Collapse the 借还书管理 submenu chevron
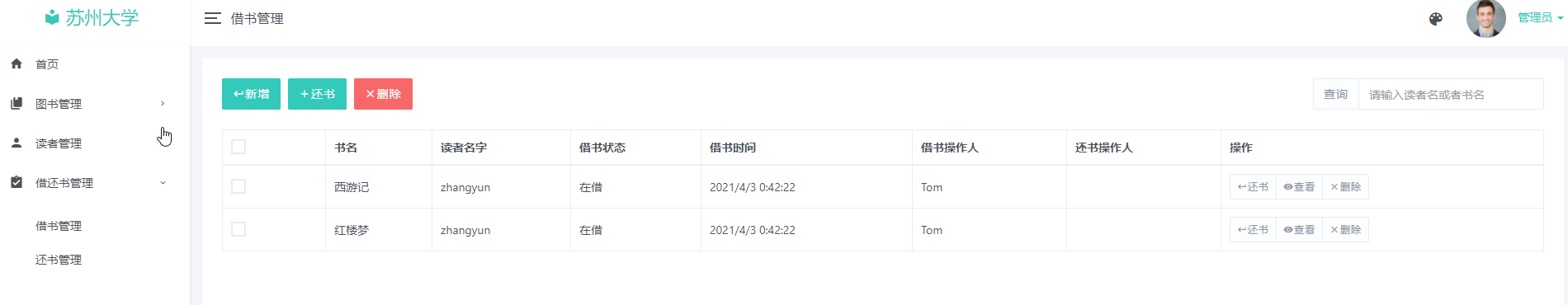The image size is (1568, 305). coord(163,182)
